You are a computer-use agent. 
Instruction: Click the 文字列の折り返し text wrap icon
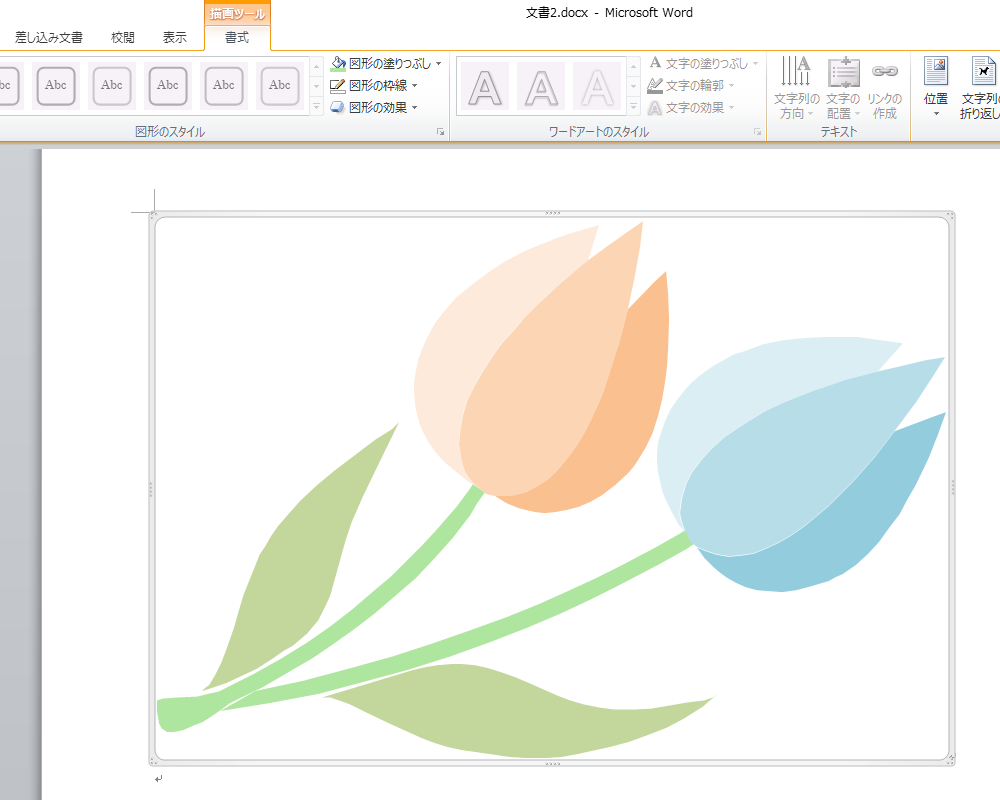click(984, 72)
